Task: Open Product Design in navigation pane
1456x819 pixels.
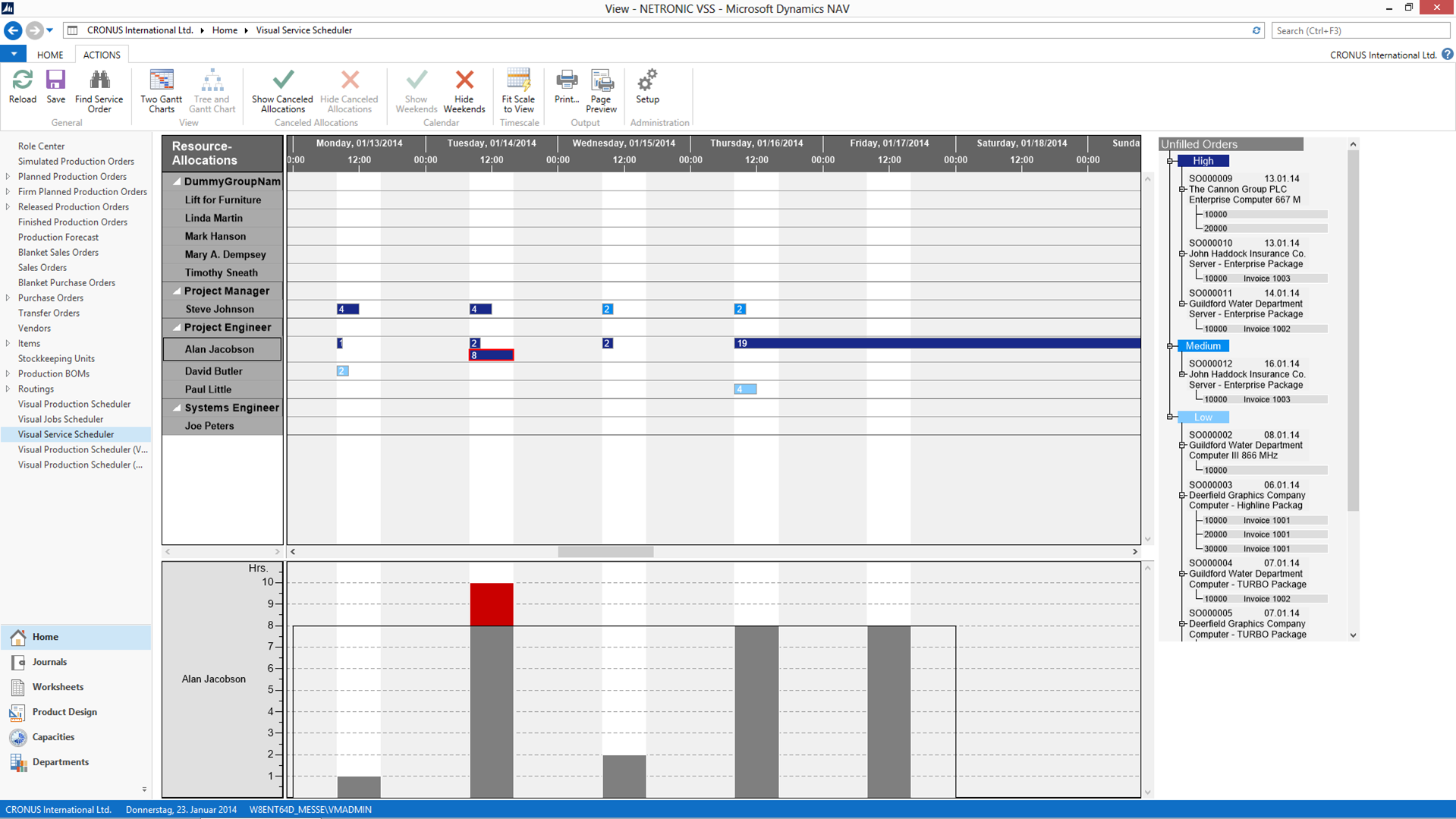Action: tap(64, 712)
